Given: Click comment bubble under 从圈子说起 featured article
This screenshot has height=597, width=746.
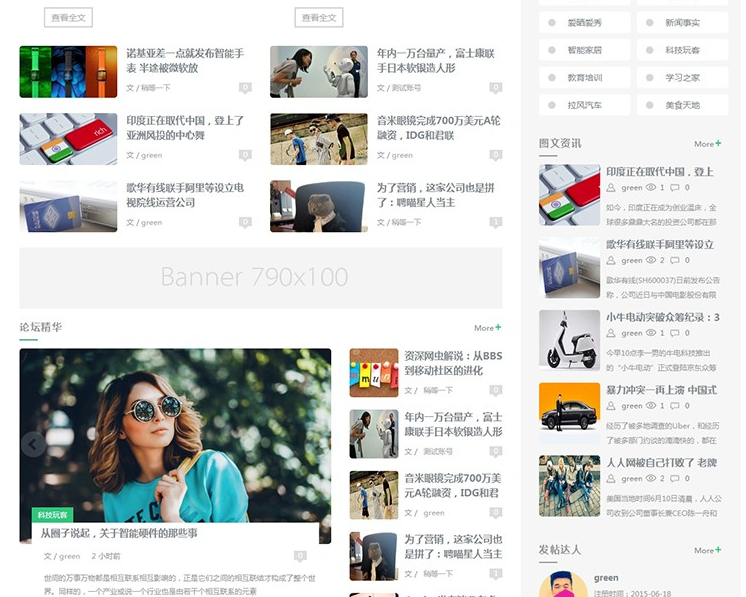Looking at the screenshot, I should point(300,556).
